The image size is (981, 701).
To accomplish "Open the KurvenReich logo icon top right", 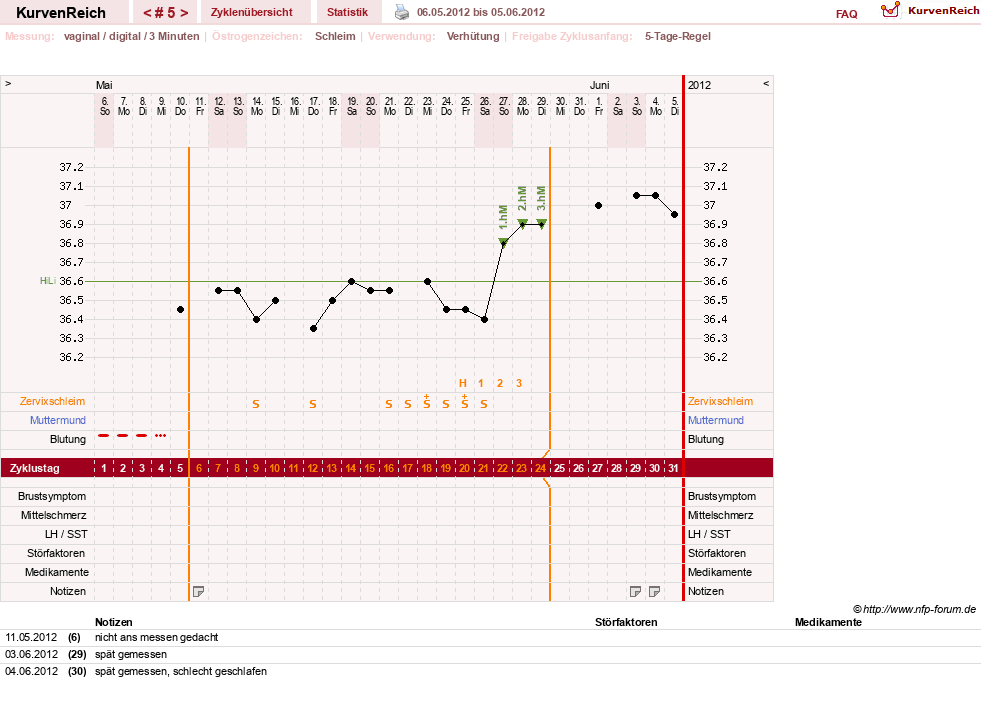I will 890,10.
